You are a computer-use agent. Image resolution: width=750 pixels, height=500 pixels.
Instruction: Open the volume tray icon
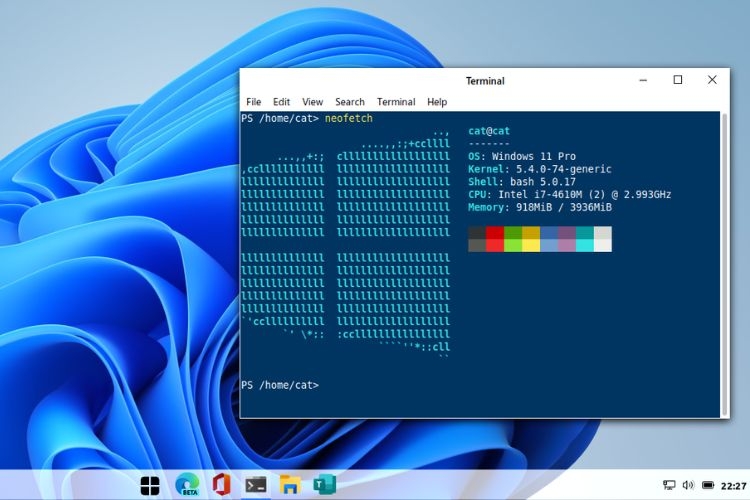point(688,486)
